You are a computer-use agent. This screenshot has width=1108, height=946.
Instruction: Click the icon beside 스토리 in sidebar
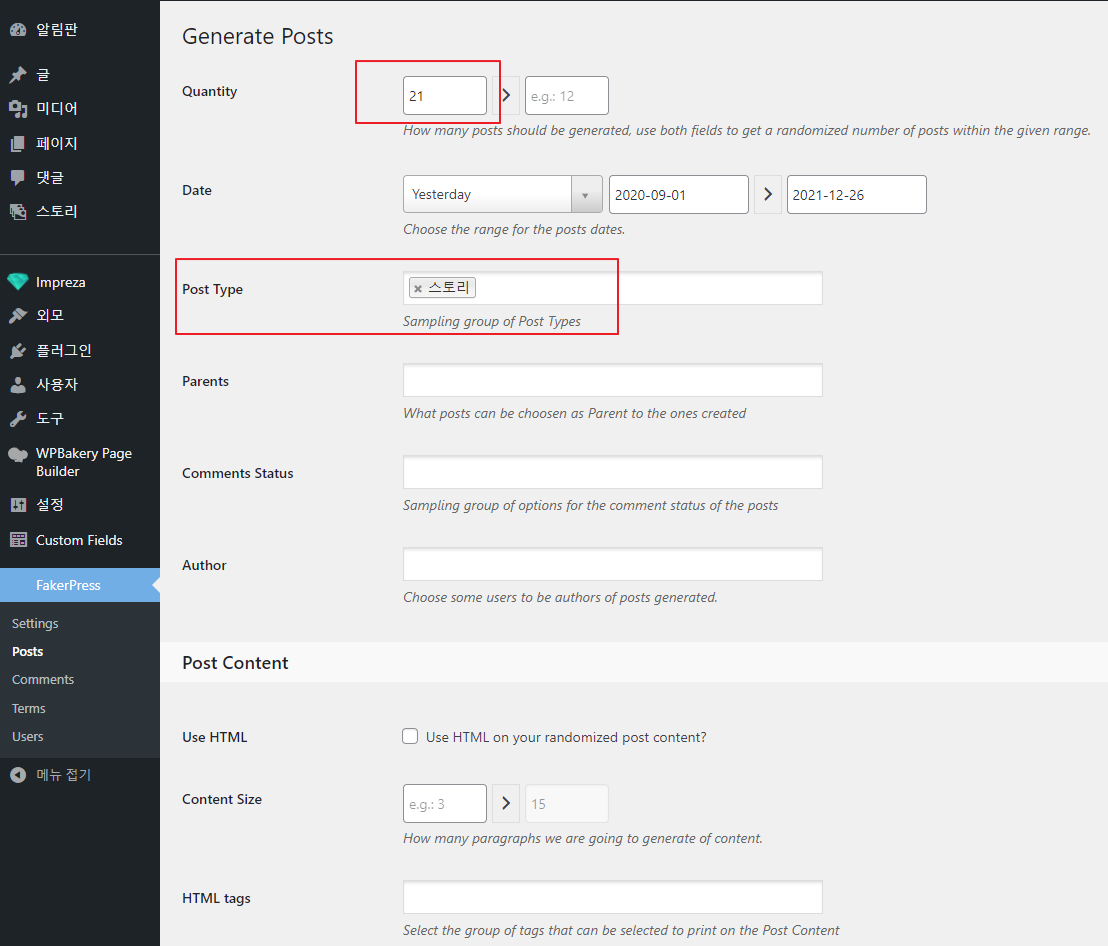coord(18,211)
